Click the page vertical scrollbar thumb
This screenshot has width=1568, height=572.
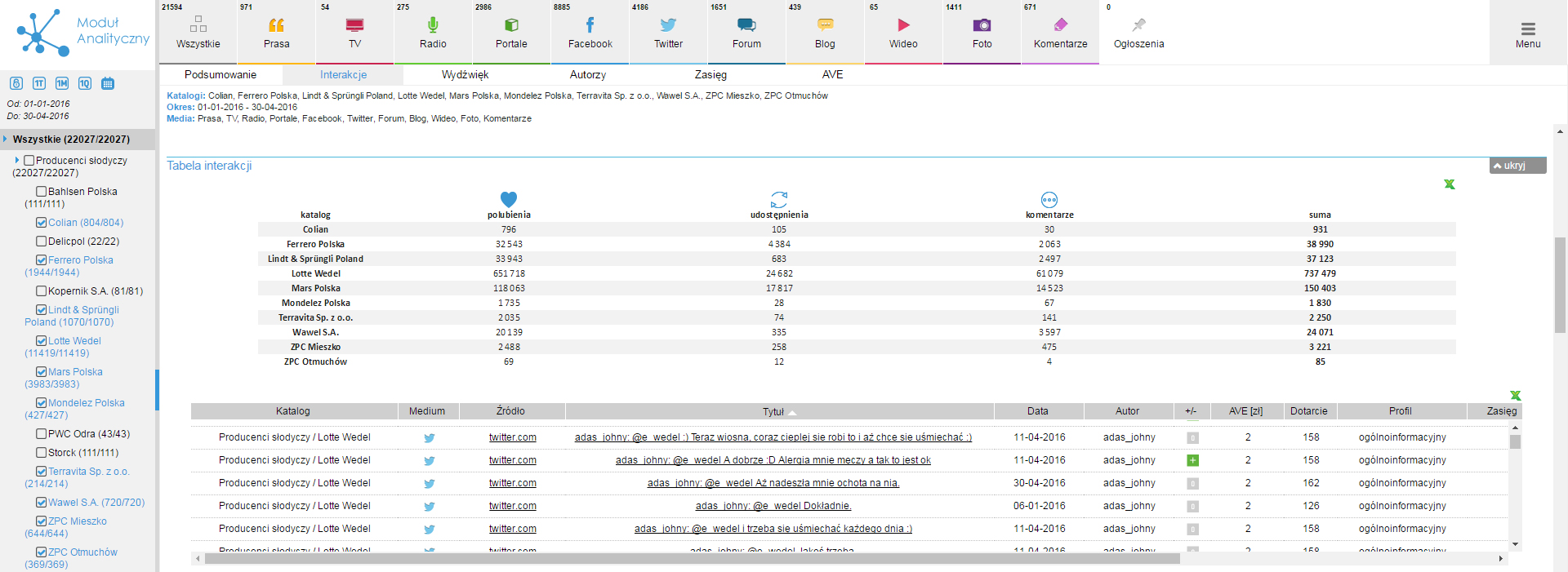pyautogui.click(x=1560, y=285)
